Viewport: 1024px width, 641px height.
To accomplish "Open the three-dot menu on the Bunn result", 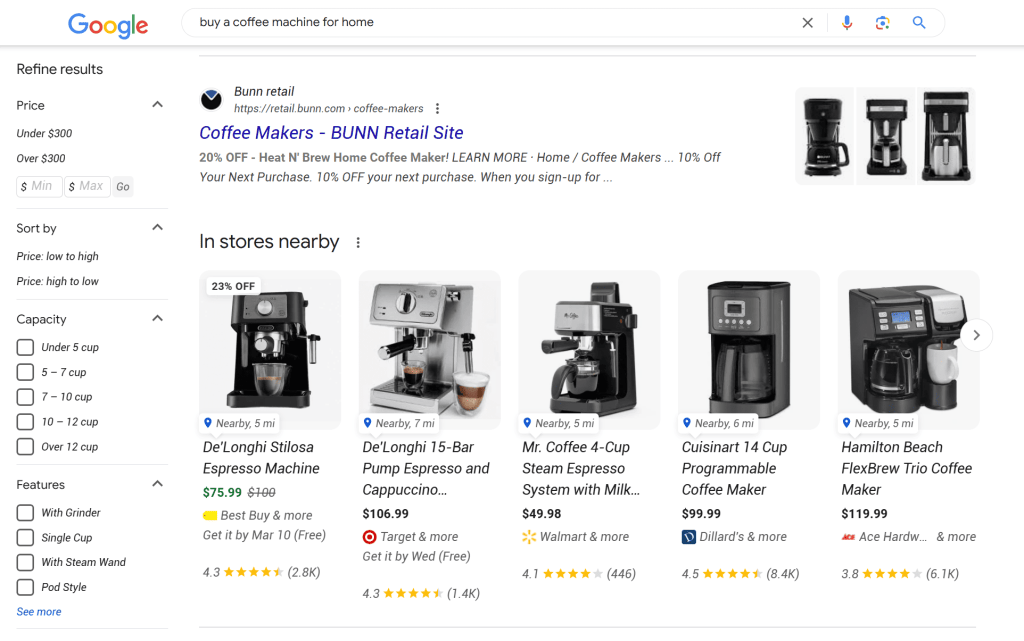I will pyautogui.click(x=437, y=108).
